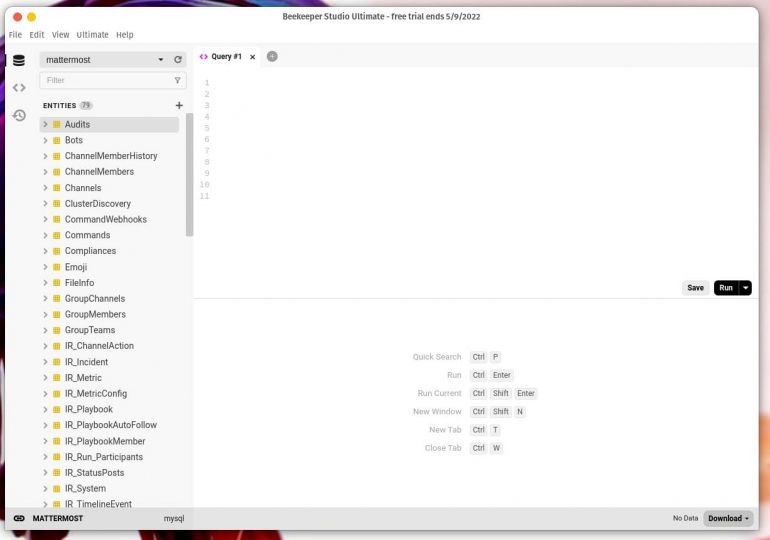Click the entity list scrollbar
Screen dimensions: 770x540
190,175
